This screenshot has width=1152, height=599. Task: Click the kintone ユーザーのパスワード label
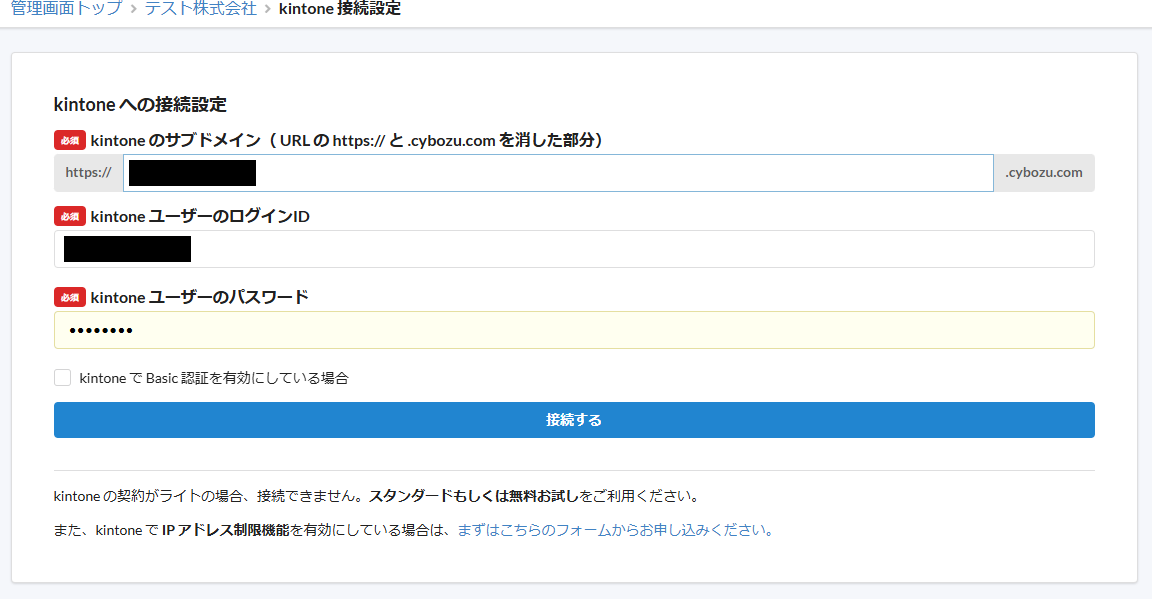click(199, 297)
